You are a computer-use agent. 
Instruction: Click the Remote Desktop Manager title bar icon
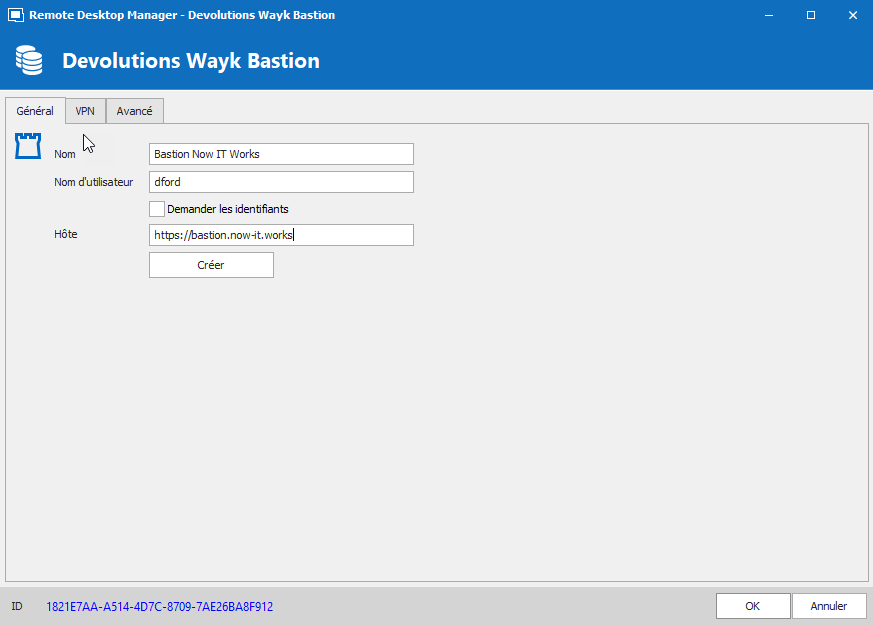click(16, 15)
